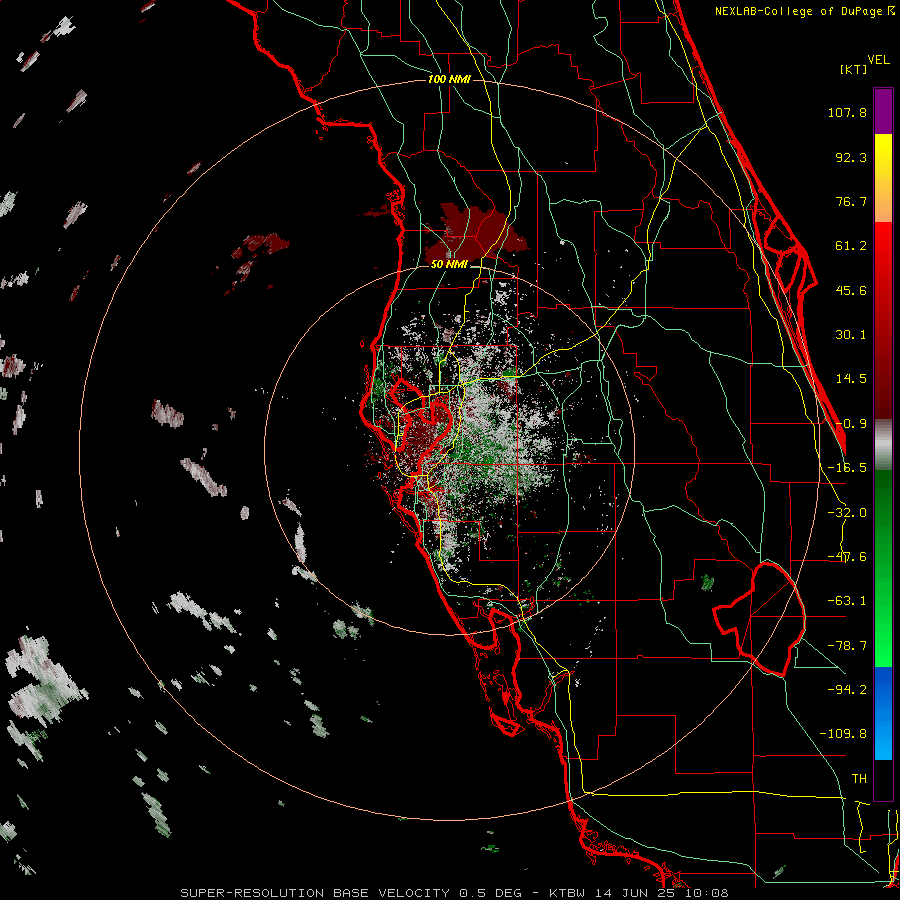Click the TH threshold label

(x=859, y=778)
